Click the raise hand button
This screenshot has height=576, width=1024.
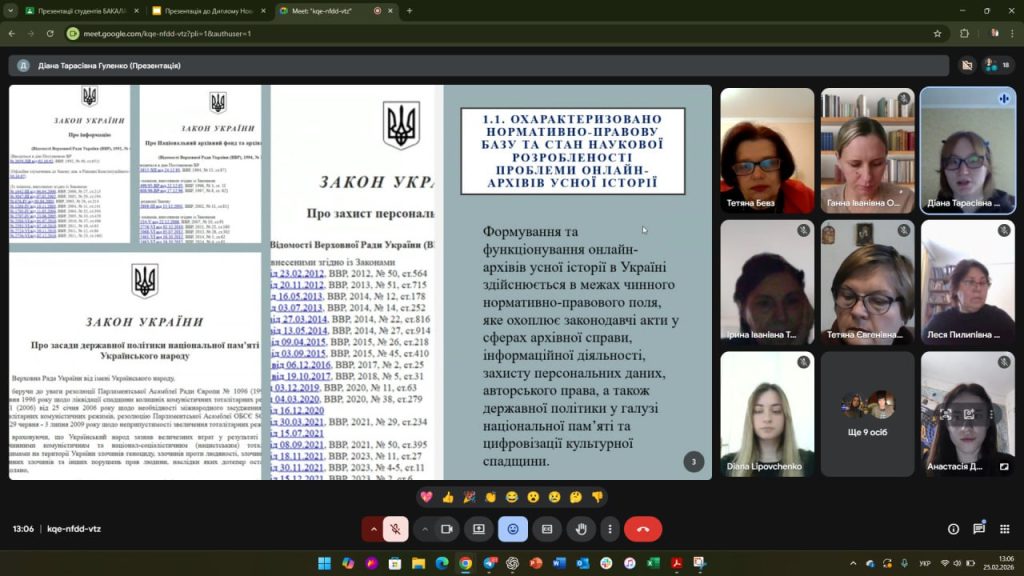click(581, 529)
